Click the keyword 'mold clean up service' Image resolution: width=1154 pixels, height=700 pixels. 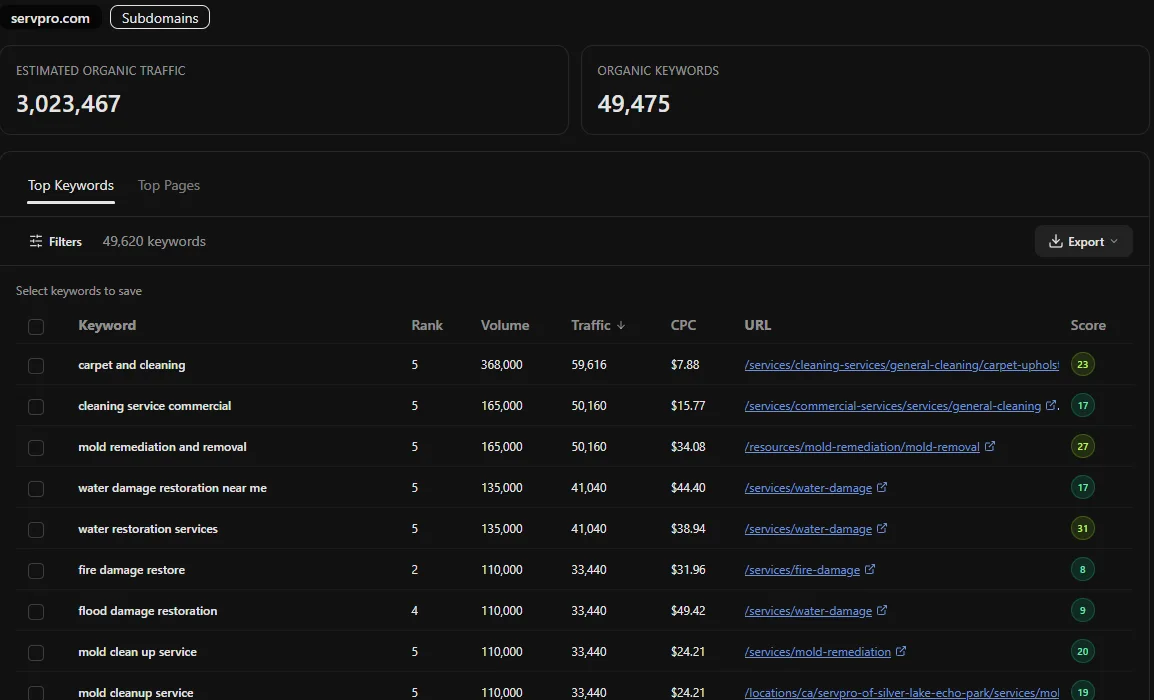[x=138, y=652]
